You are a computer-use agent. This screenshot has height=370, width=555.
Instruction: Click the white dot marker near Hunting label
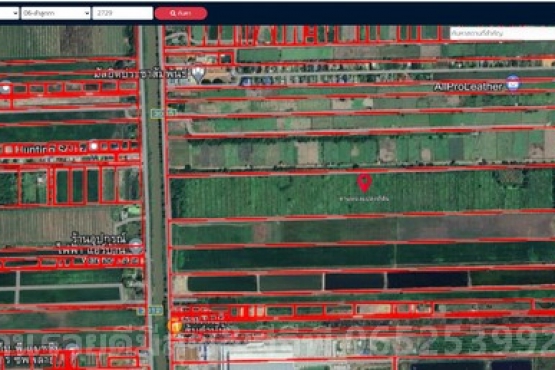pyautogui.click(x=93, y=146)
